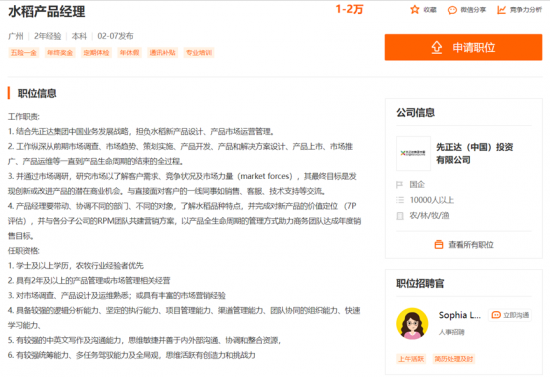Click the list icon beside 10000人以上
Image resolution: width=550 pixels, height=377 pixels.
[400, 200]
